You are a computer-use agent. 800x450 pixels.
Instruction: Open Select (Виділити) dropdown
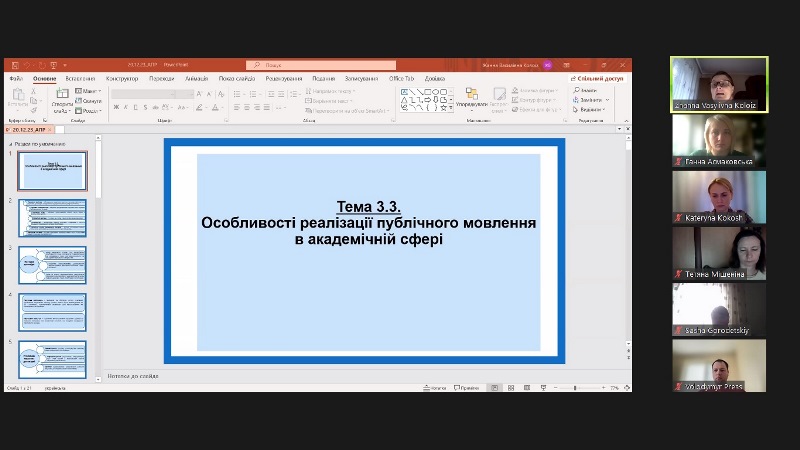589,110
